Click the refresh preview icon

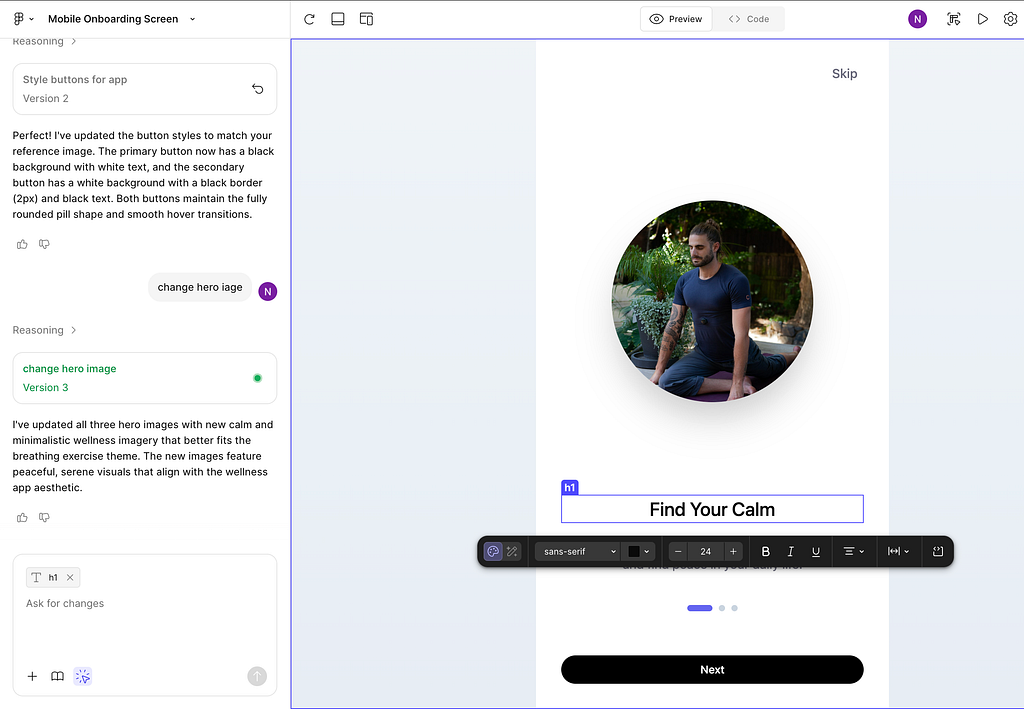(x=309, y=19)
